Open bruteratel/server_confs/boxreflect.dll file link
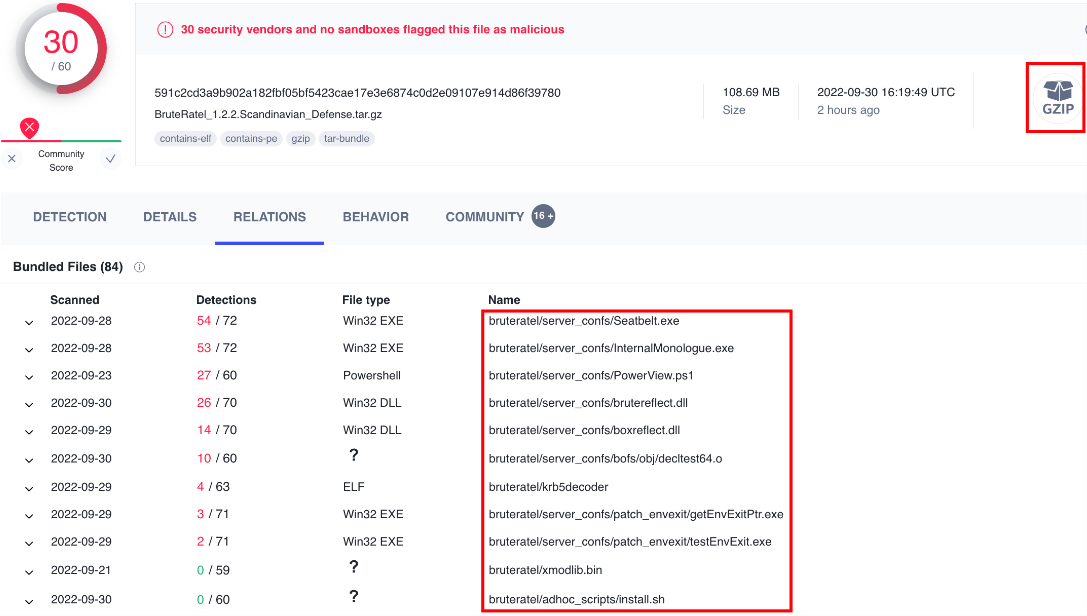The height and width of the screenshot is (616, 1087). pyautogui.click(x=584, y=430)
